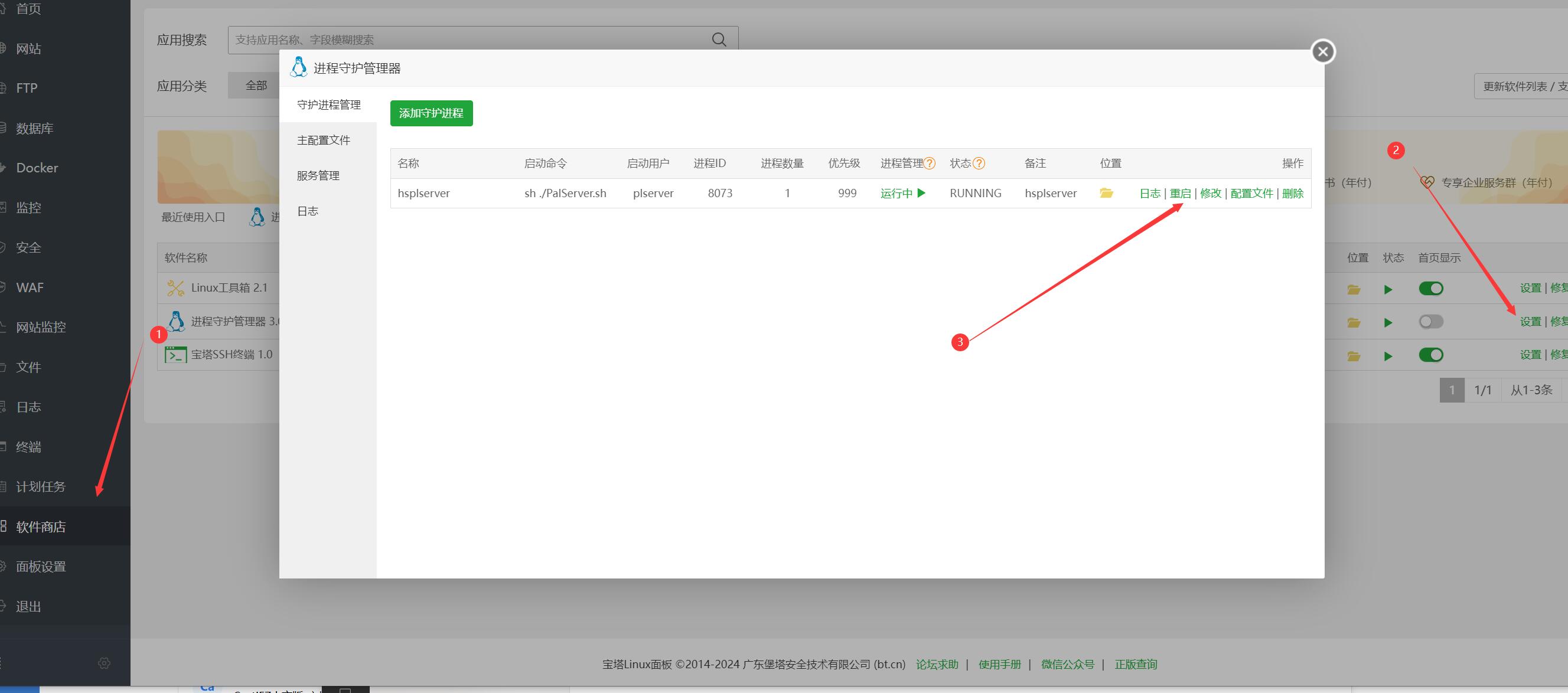This screenshot has width=1568, height=693.
Task: Open the 宝塔SSH终端 row folder icon
Action: pyautogui.click(x=1354, y=356)
